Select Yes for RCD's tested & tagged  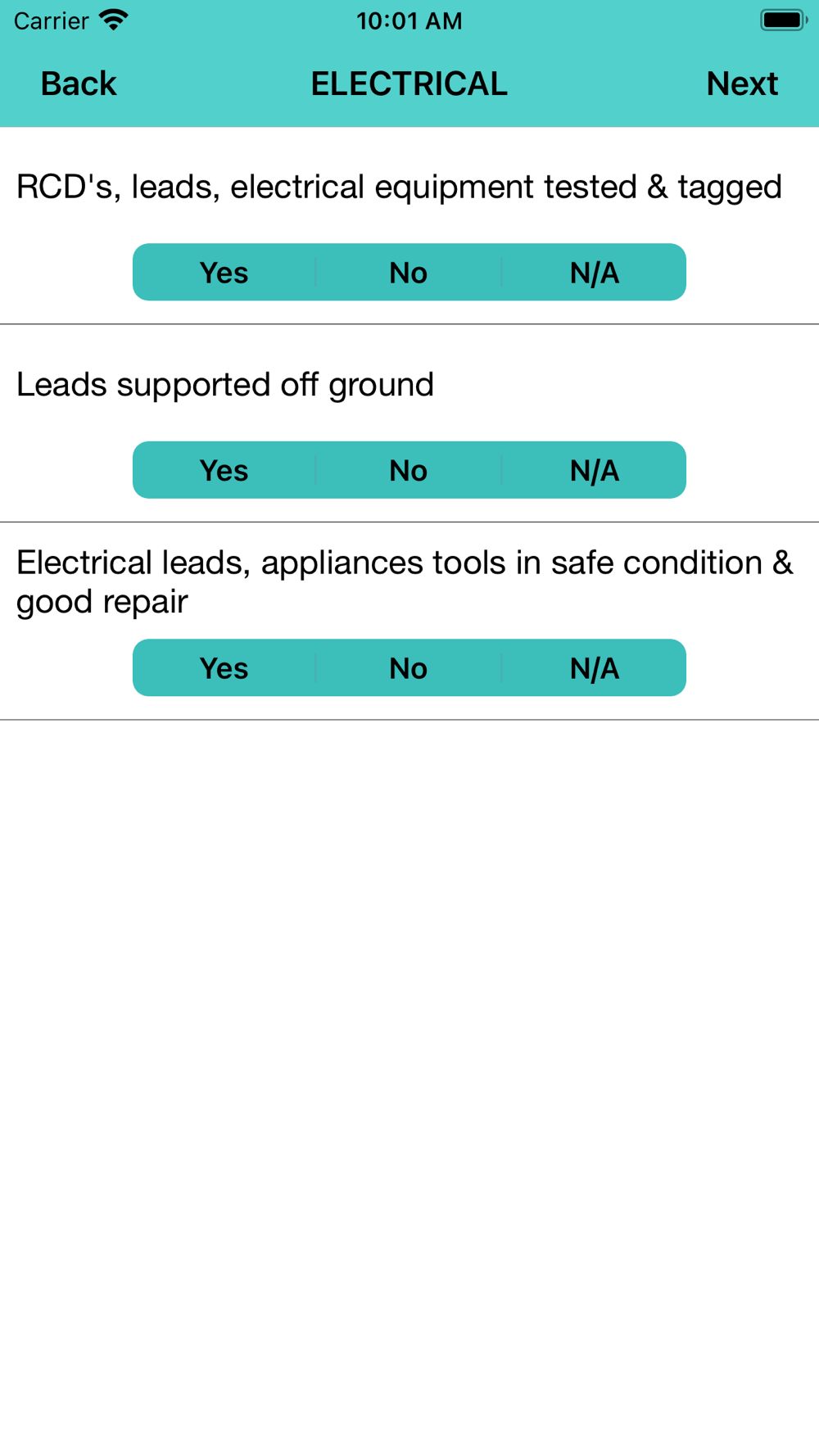(224, 273)
